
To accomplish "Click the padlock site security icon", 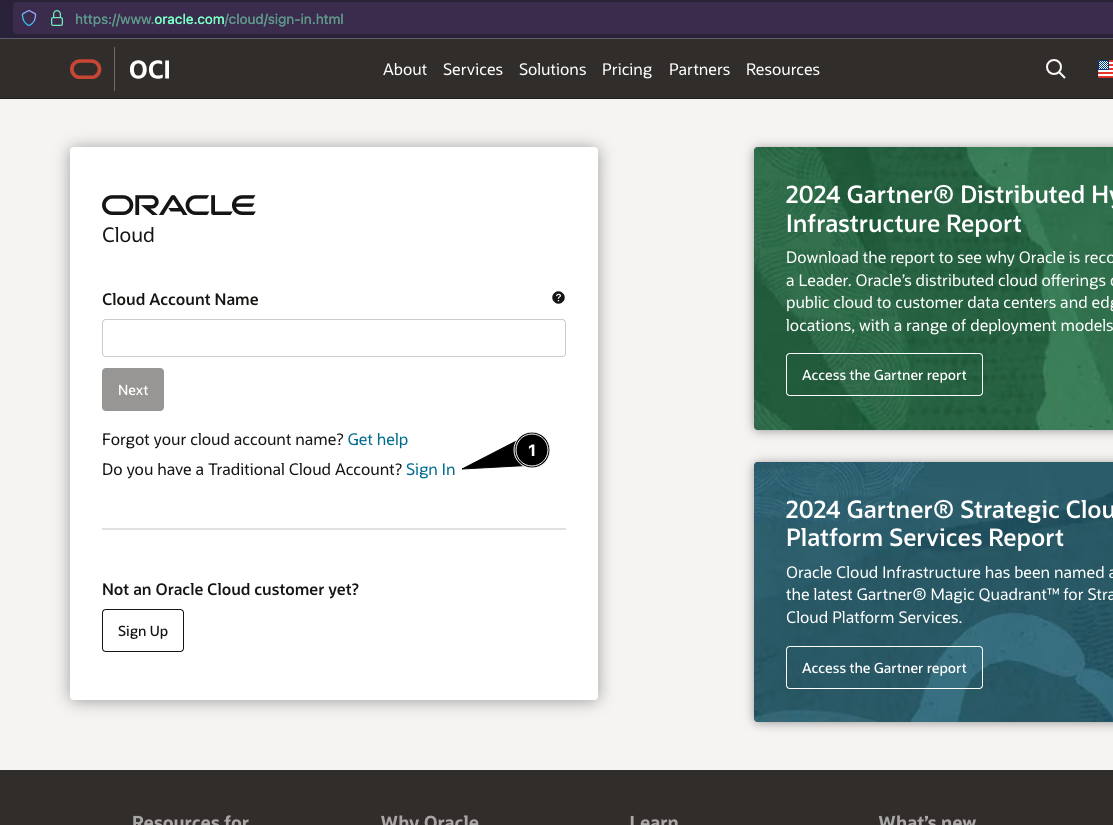I will click(x=57, y=18).
